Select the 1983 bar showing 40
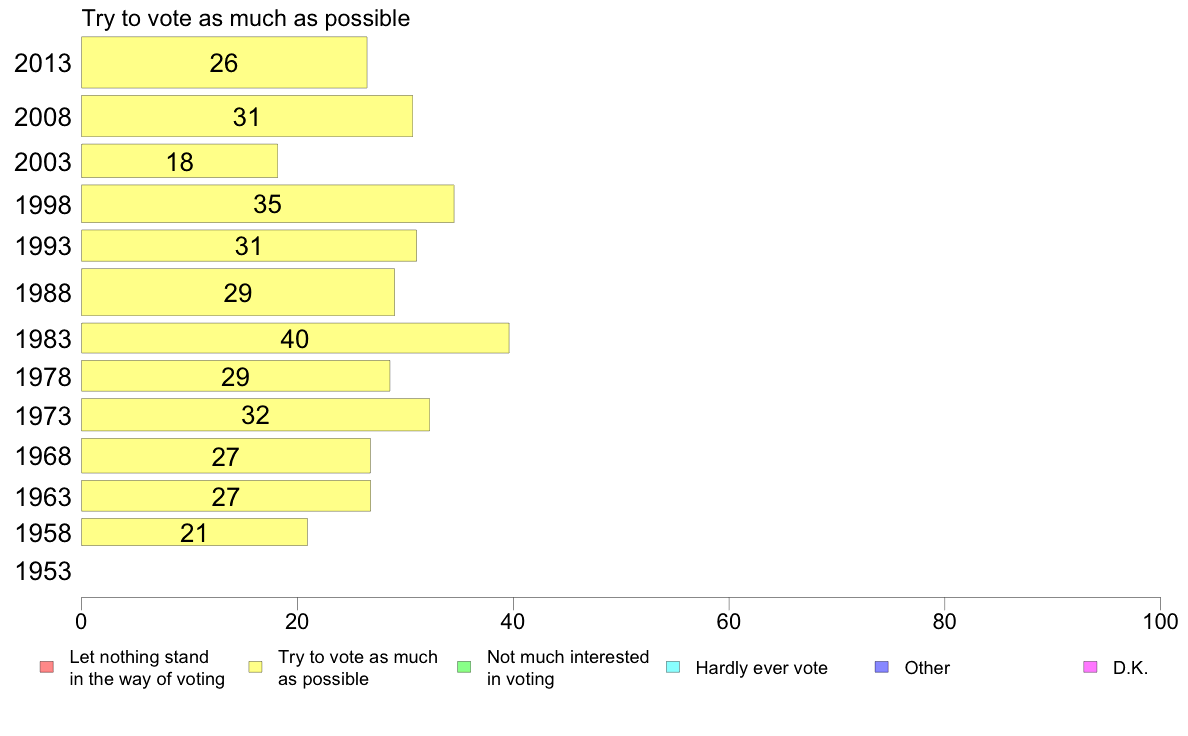This screenshot has height=736, width=1188. coord(295,338)
